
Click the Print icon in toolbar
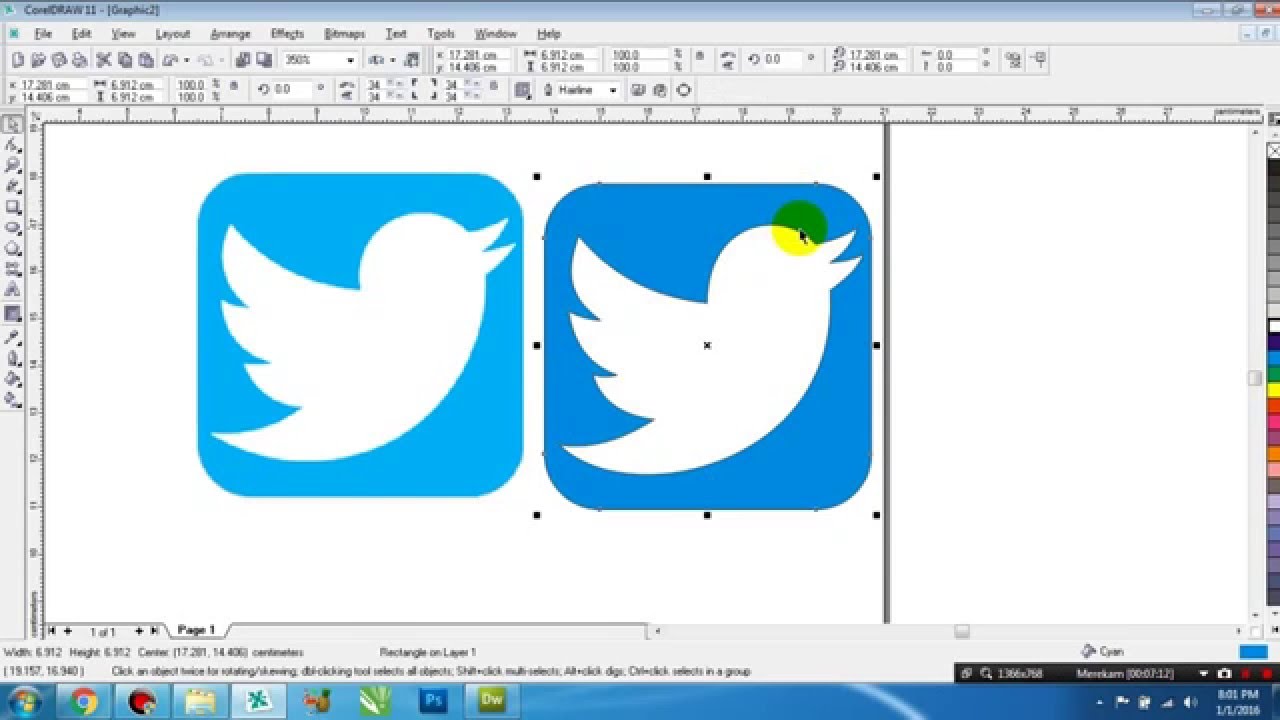(79, 60)
